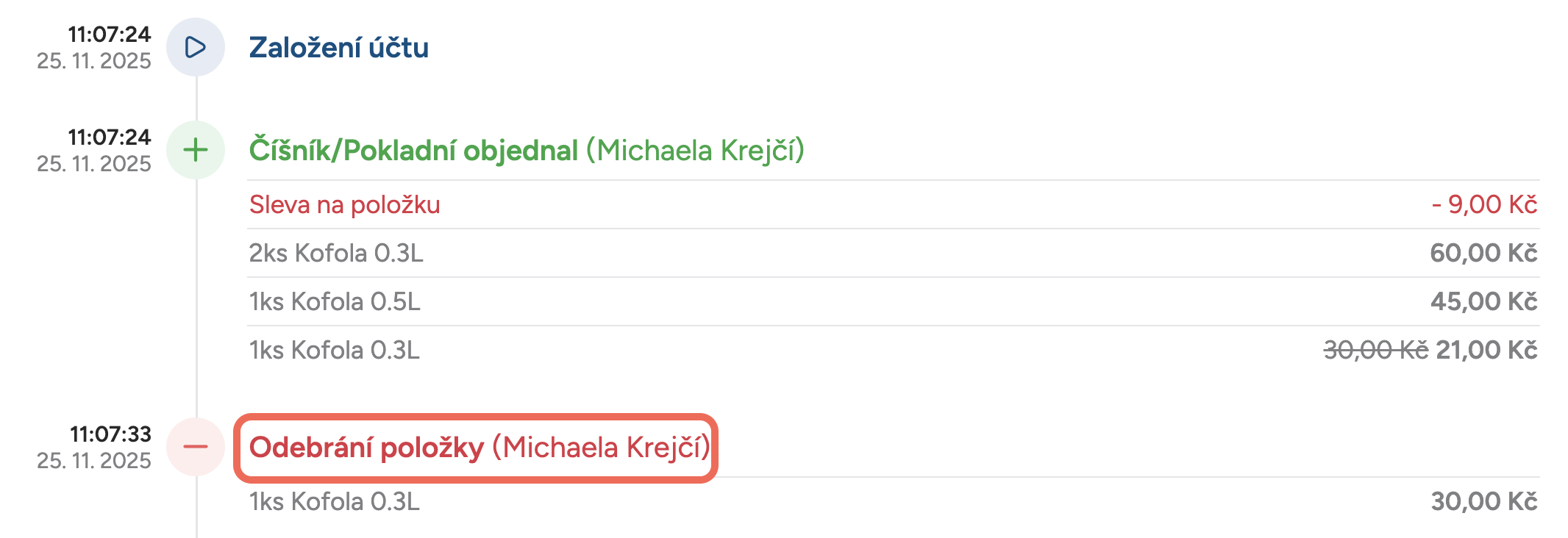Click the 45,00 Kč price
This screenshot has width=1568, height=538.
coord(1483,301)
